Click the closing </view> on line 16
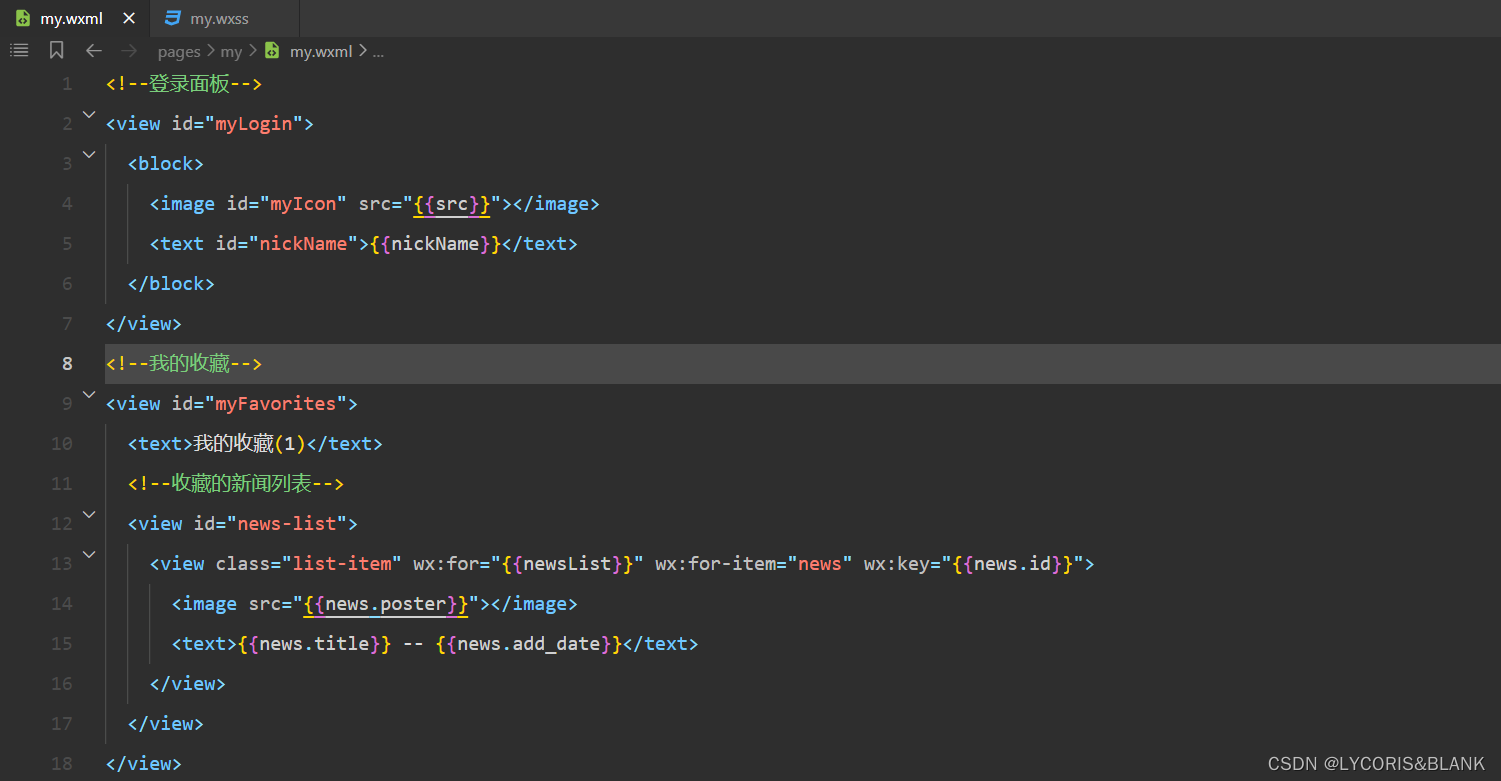 (187, 684)
